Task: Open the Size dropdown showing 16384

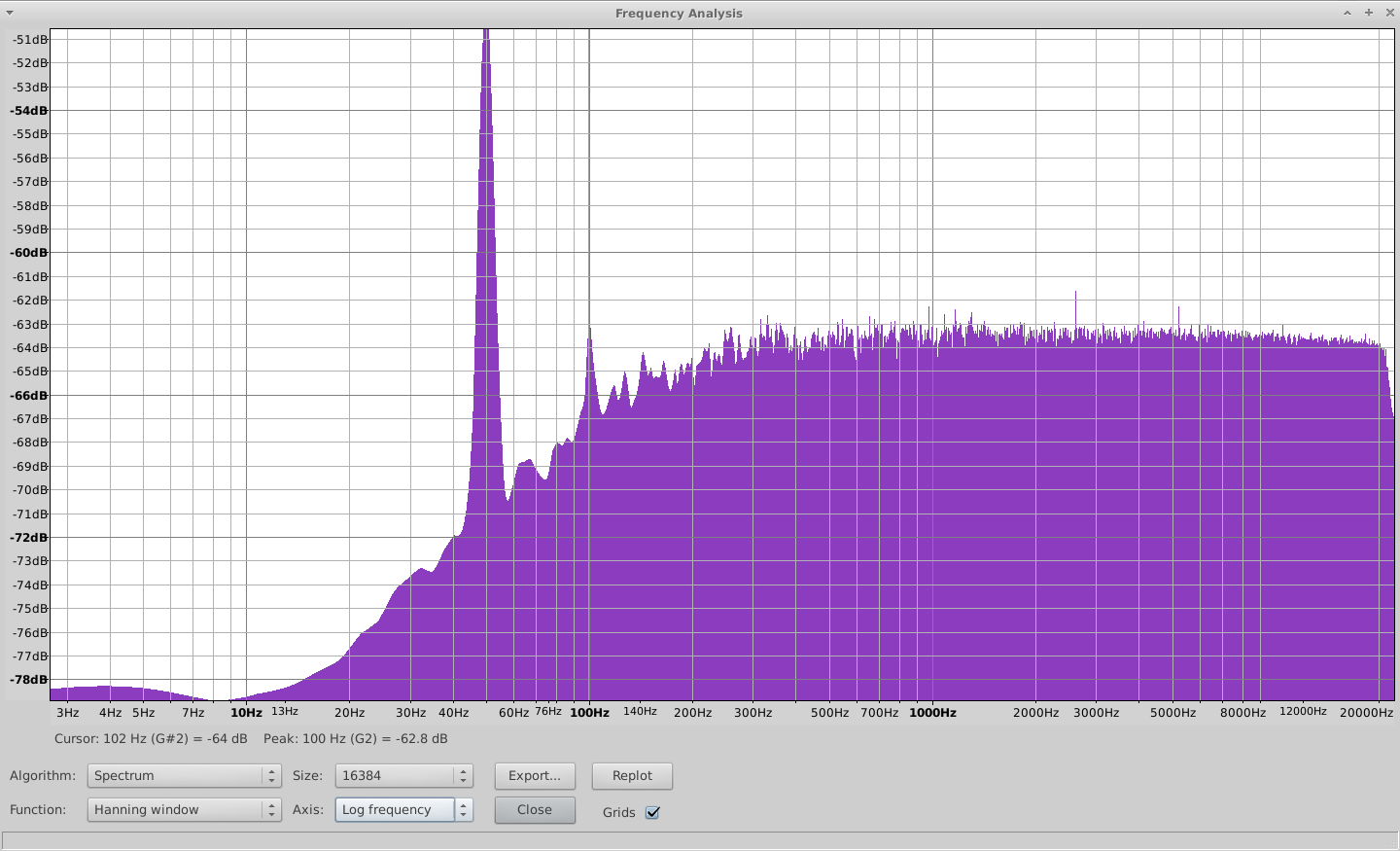Action: point(403,775)
